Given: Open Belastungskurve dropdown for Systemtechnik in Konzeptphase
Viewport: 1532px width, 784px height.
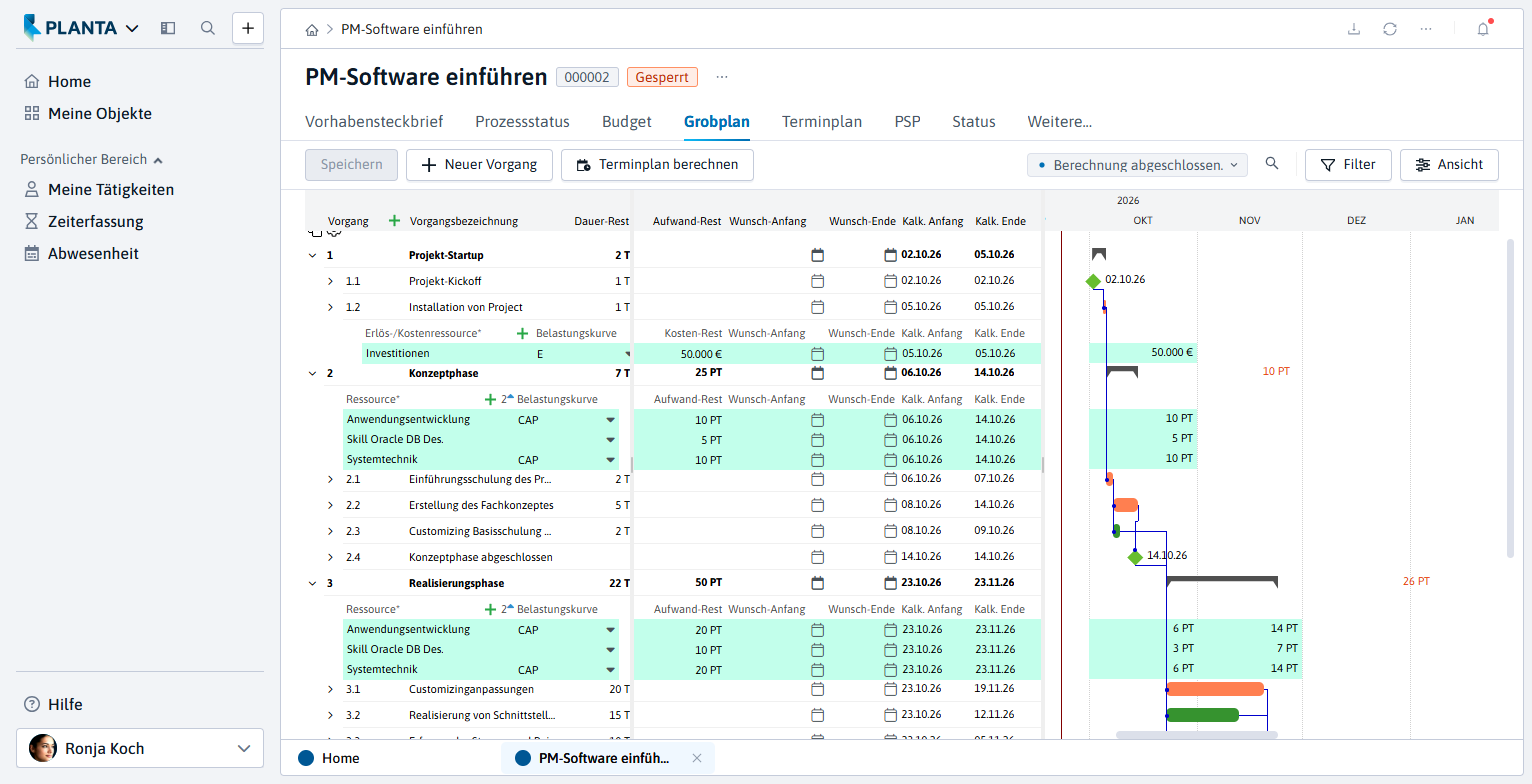Looking at the screenshot, I should point(610,460).
